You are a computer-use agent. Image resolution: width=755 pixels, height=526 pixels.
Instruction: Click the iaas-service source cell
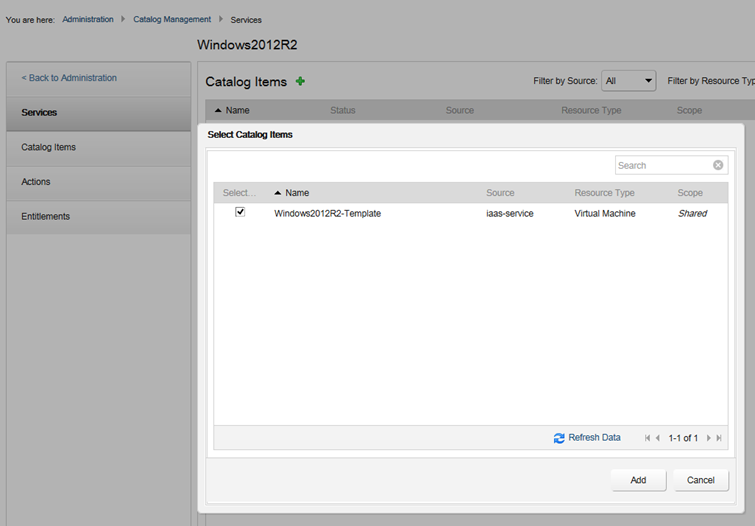click(509, 213)
